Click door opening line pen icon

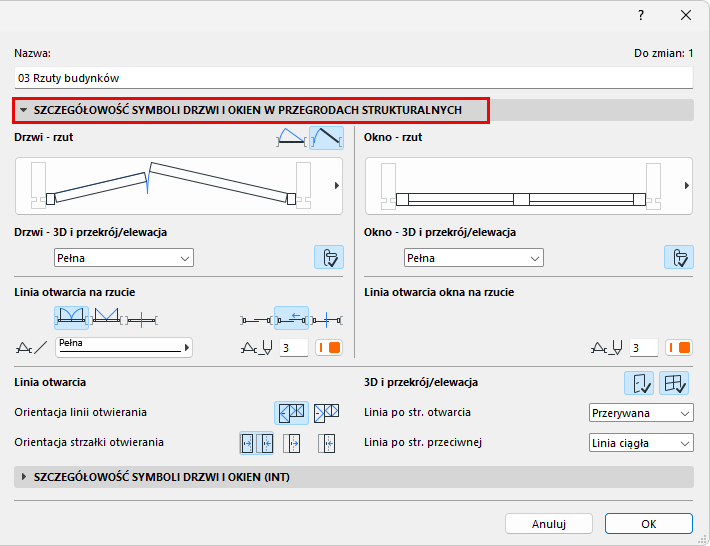point(257,348)
